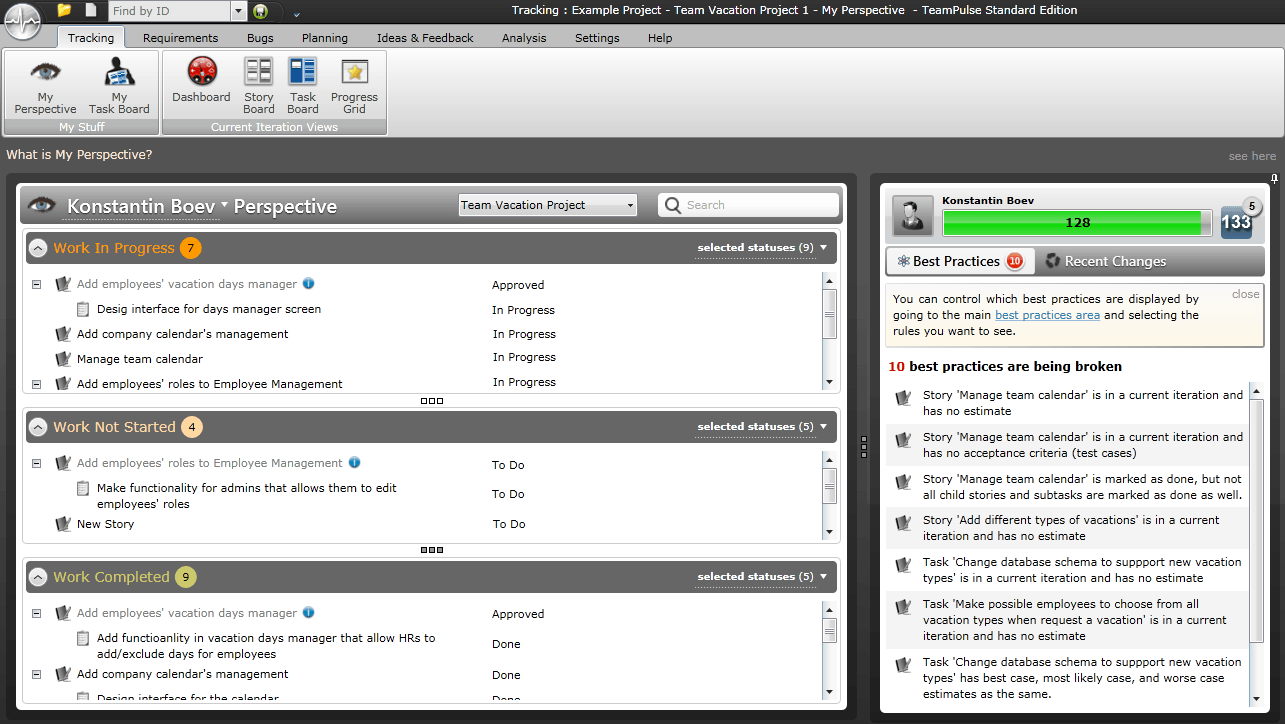
Task: Follow the 'see here' link
Action: click(x=1252, y=156)
